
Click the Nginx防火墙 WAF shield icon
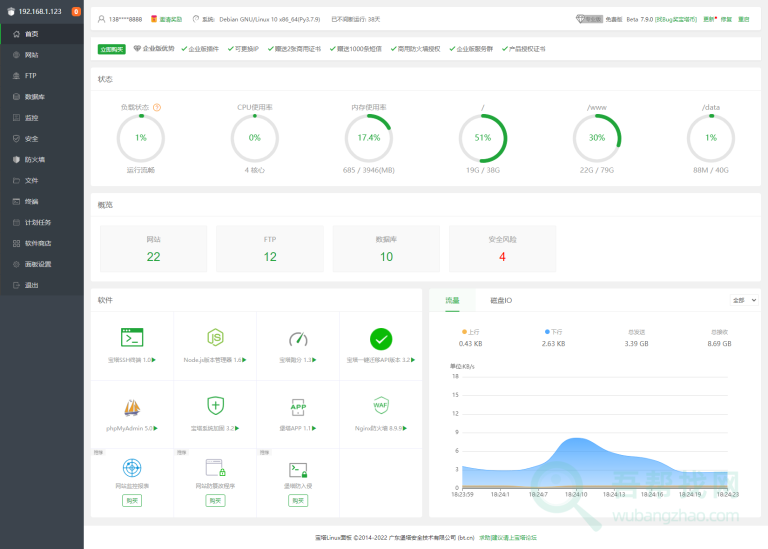pos(380,406)
